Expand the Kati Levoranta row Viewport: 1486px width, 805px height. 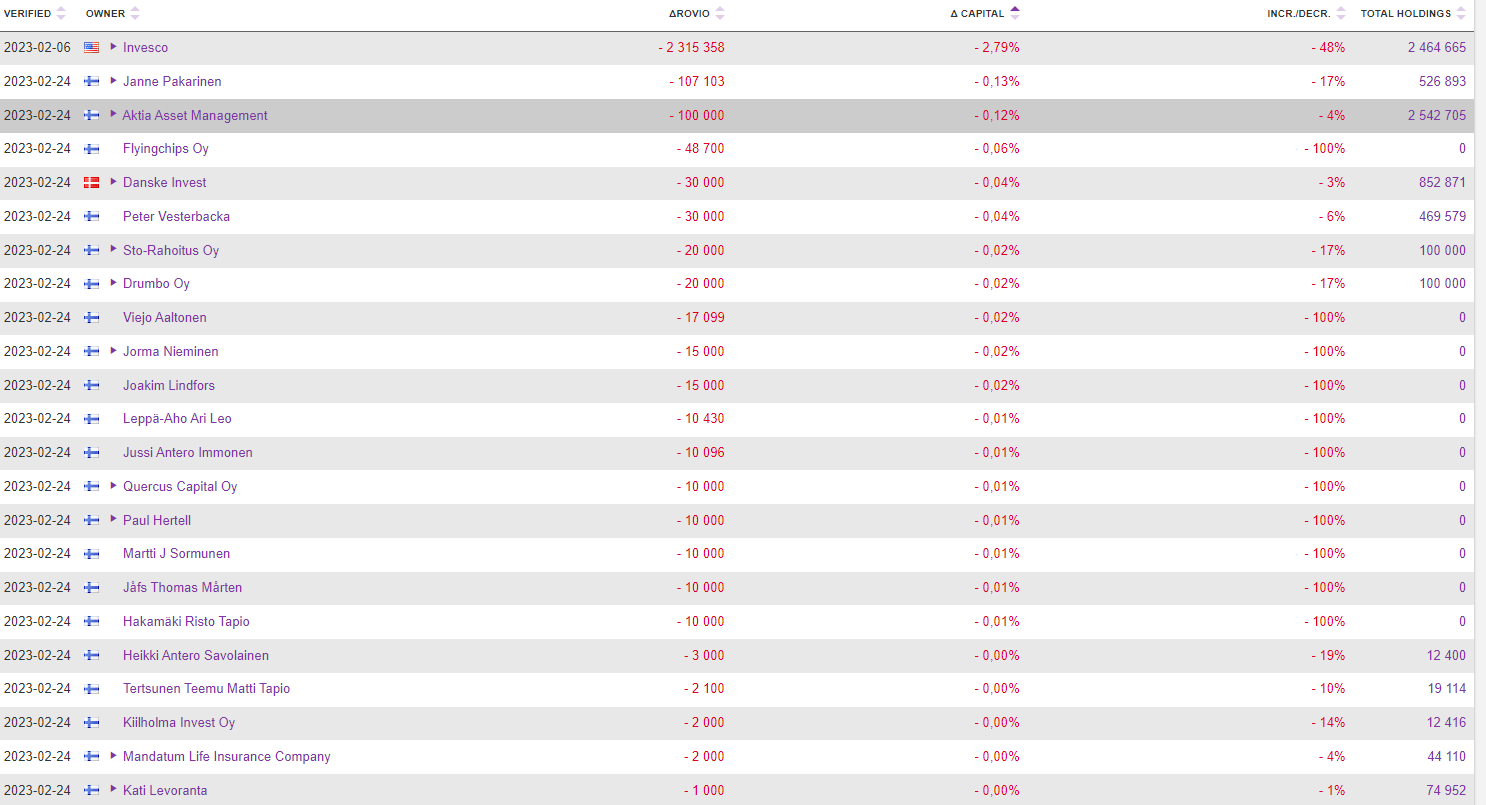[x=114, y=790]
